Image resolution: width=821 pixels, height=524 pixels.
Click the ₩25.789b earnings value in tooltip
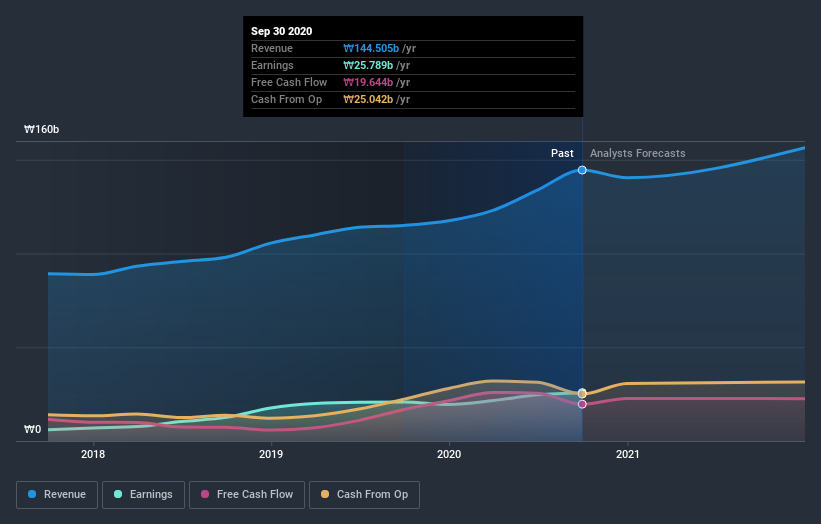368,65
